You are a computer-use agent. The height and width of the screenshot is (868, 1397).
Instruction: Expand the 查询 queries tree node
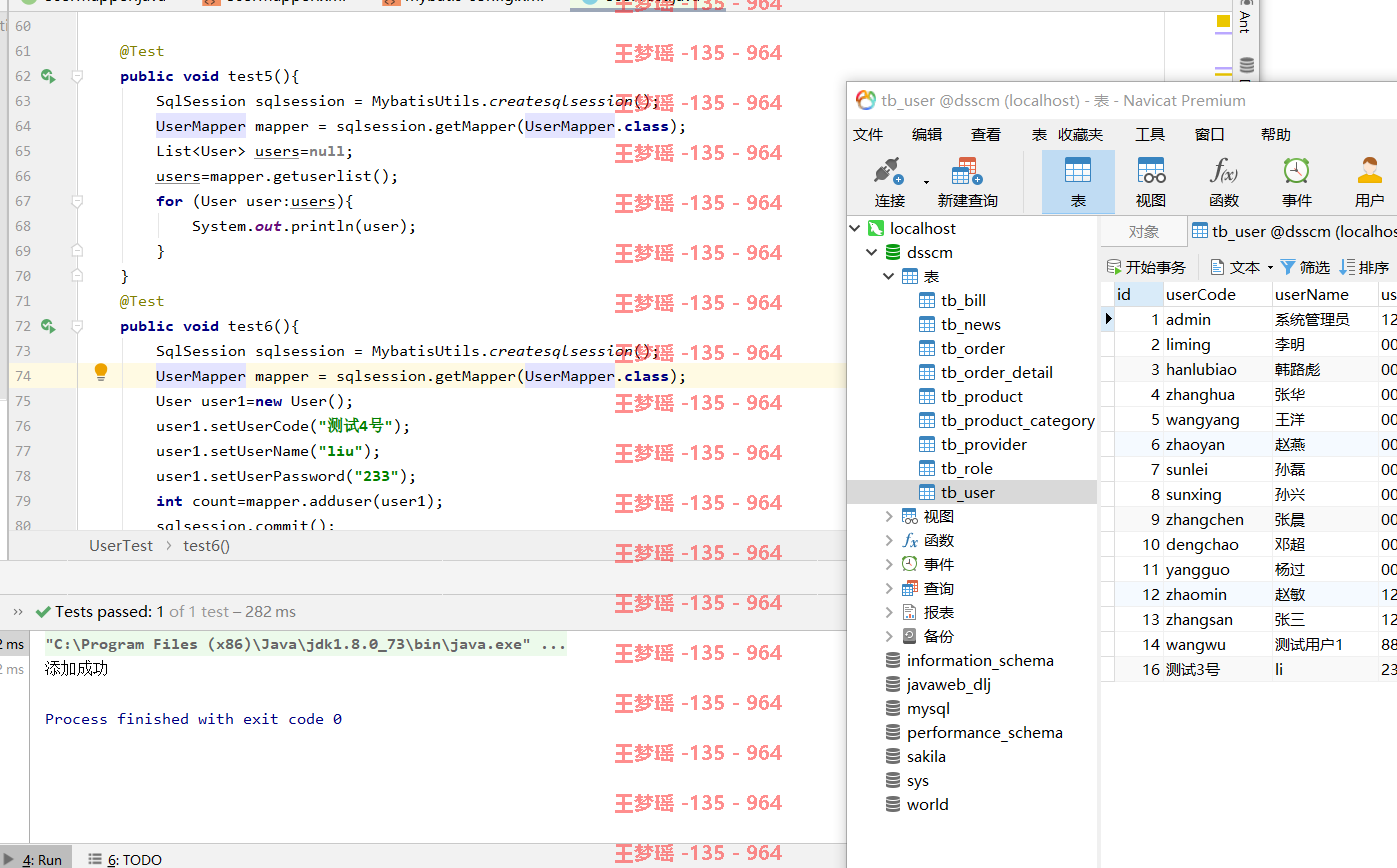pos(889,588)
